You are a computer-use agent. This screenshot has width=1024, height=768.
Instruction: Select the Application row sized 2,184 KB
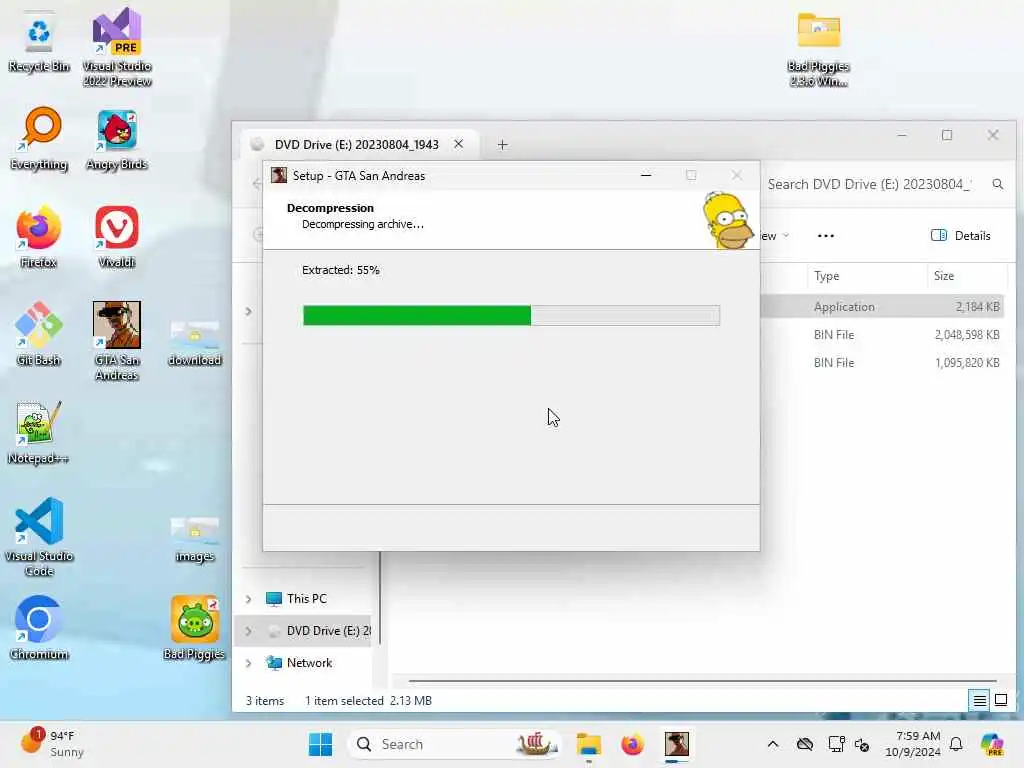click(x=884, y=307)
